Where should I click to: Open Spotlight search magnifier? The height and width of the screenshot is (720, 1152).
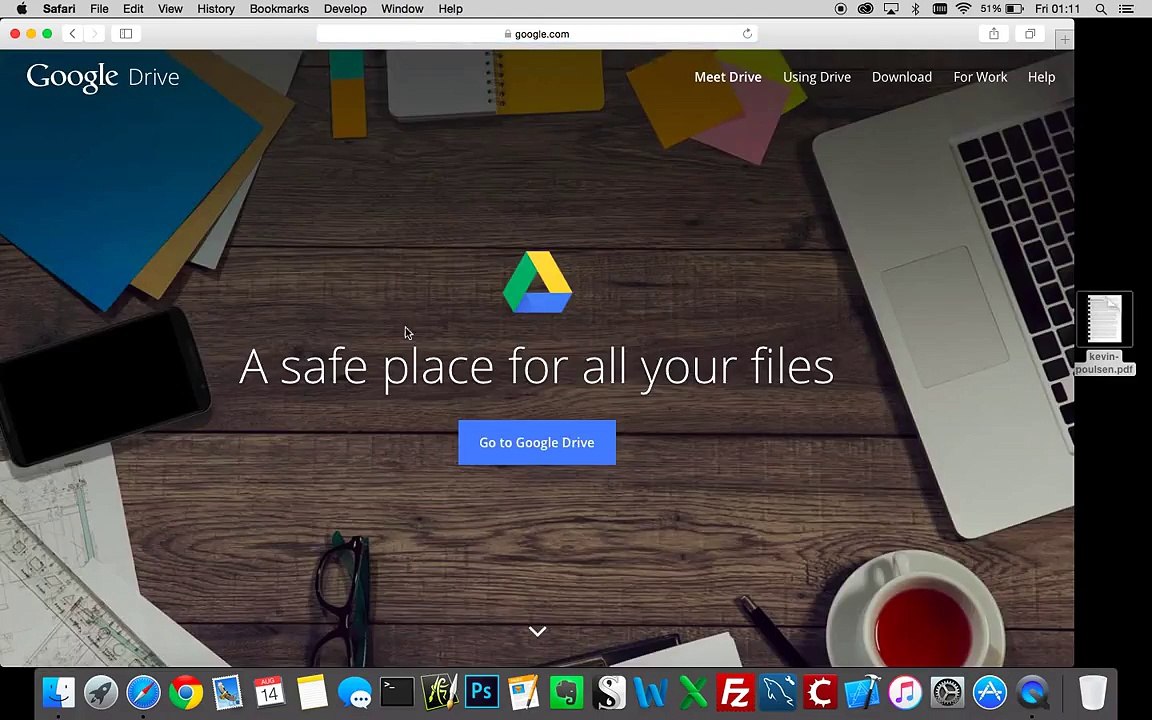1101,9
